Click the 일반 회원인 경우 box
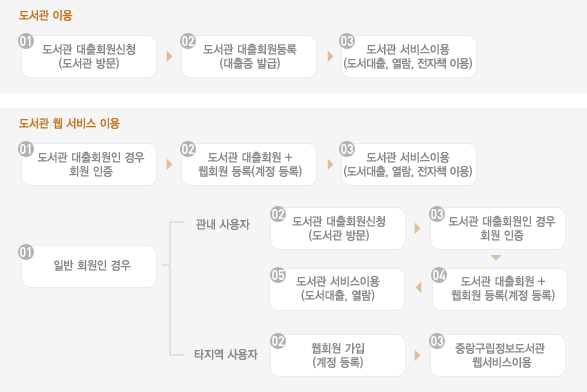This screenshot has width=587, height=392. click(89, 267)
